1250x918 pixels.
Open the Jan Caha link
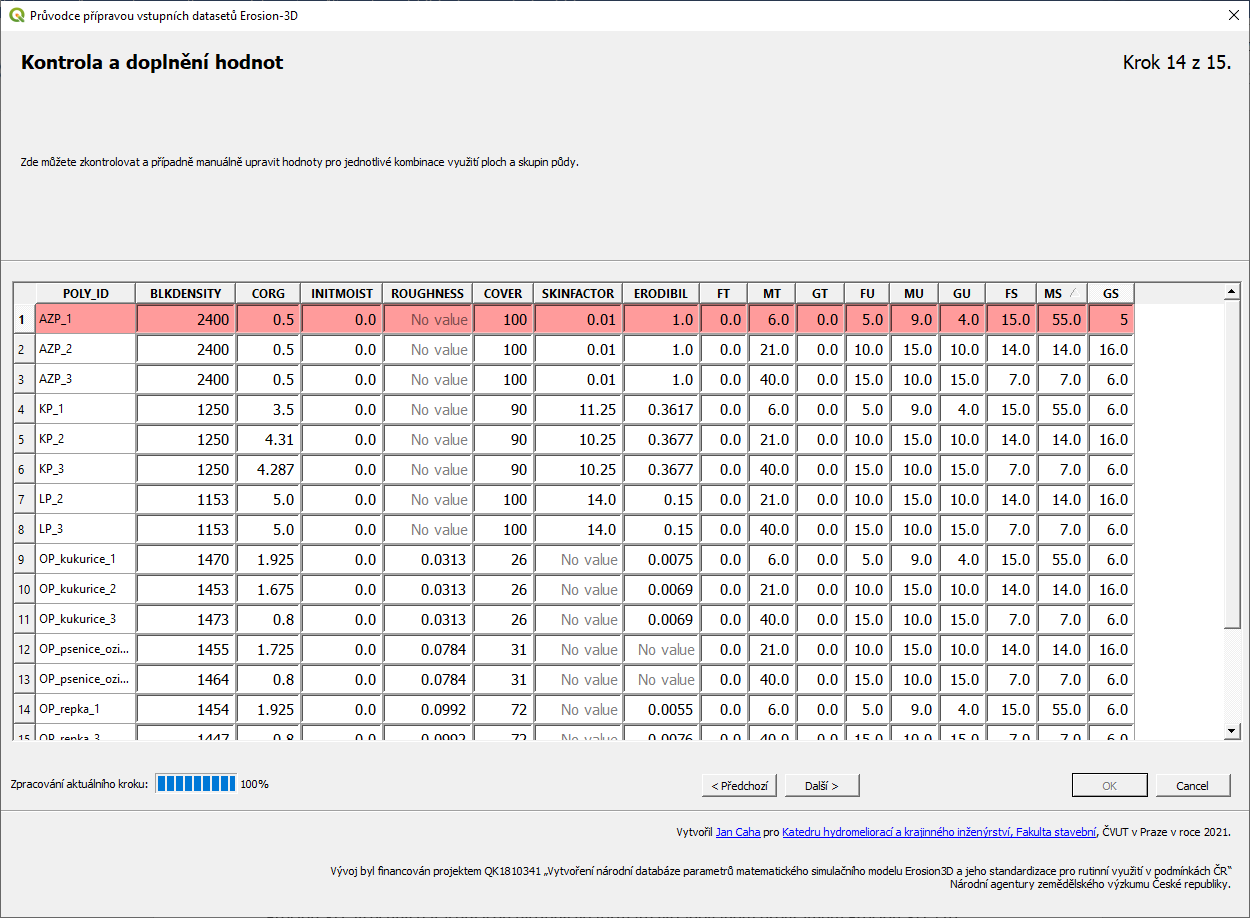tap(739, 832)
